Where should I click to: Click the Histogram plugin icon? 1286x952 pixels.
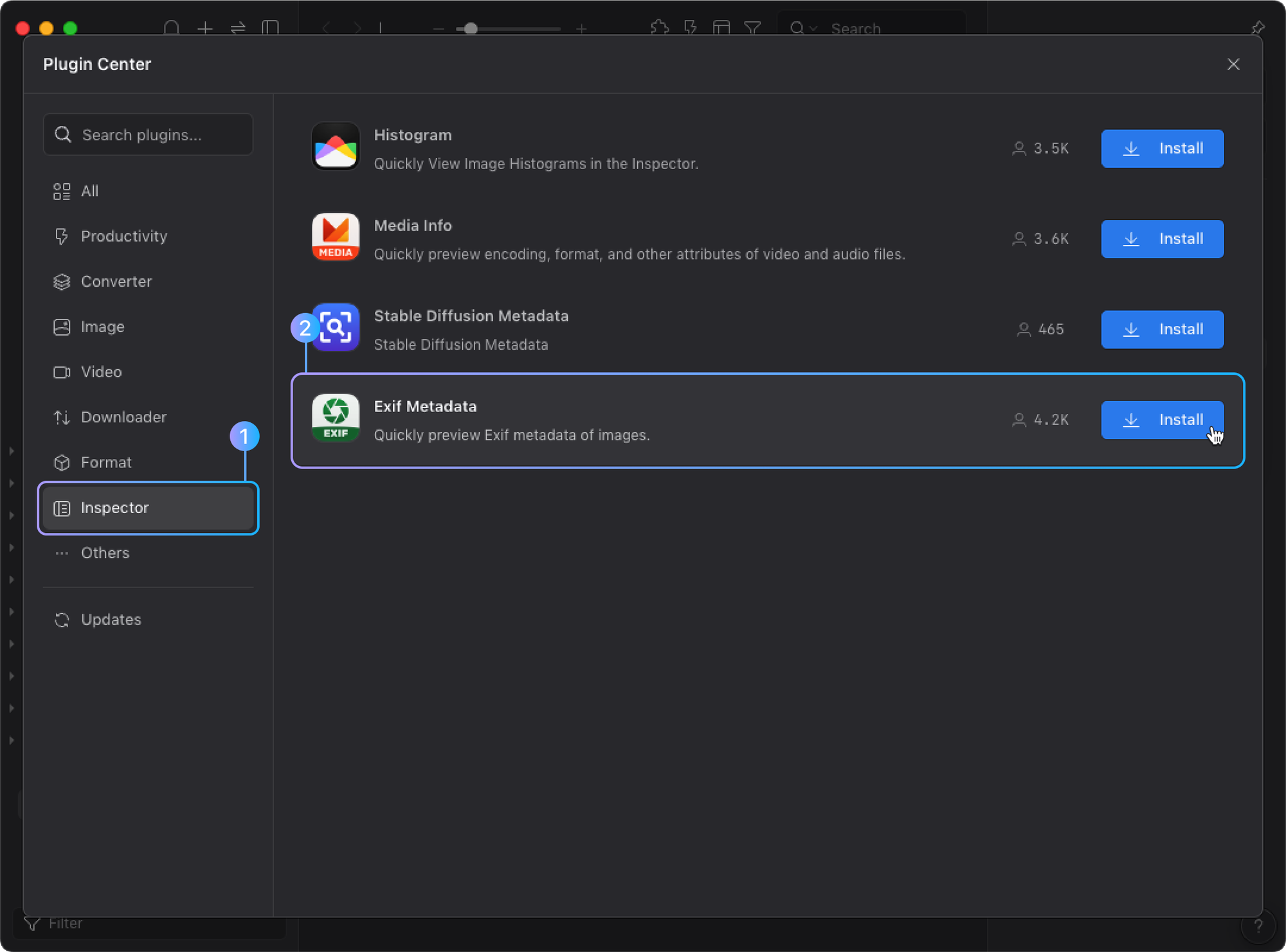(x=336, y=147)
